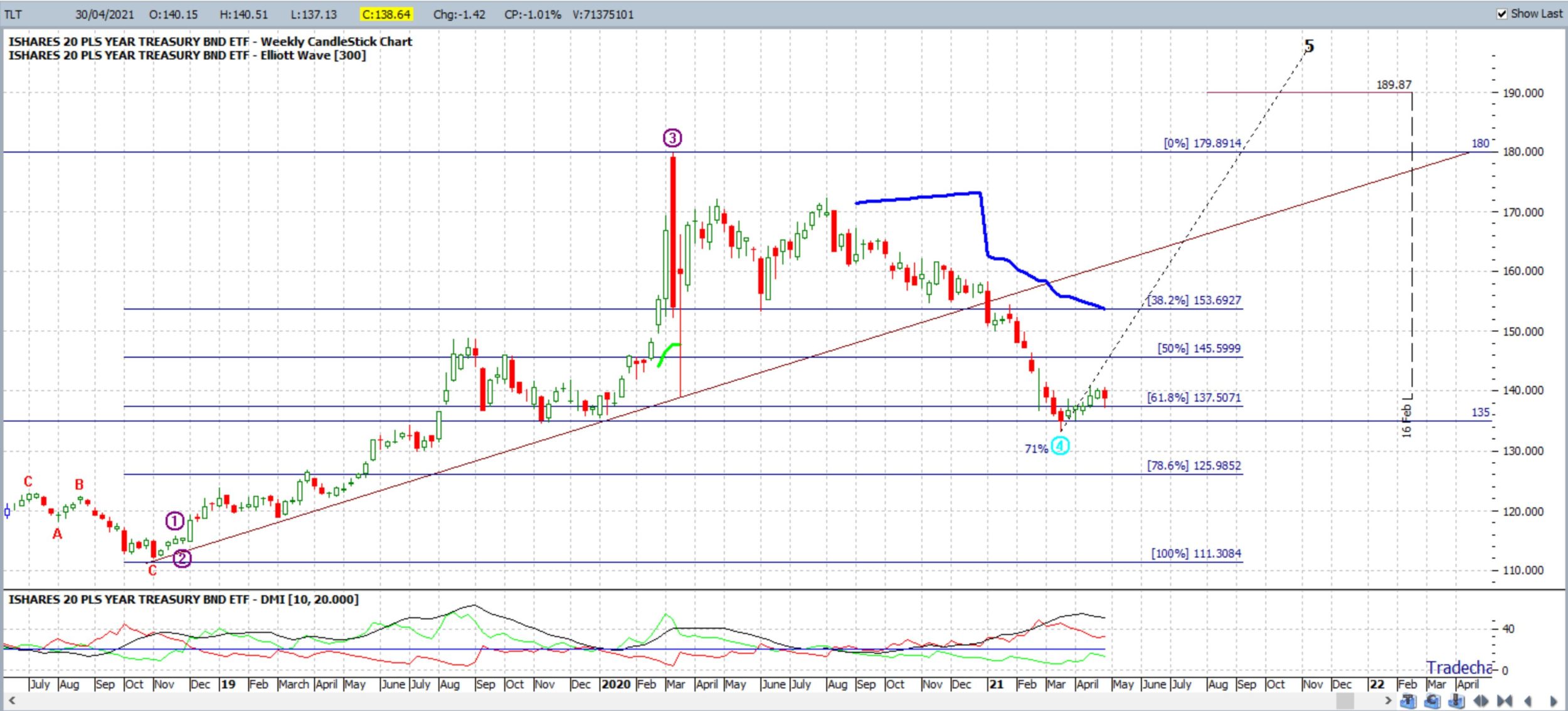This screenshot has width=1568, height=711.
Task: Click the blue exclamation-mark folder icon
Action: pyautogui.click(x=1456, y=700)
